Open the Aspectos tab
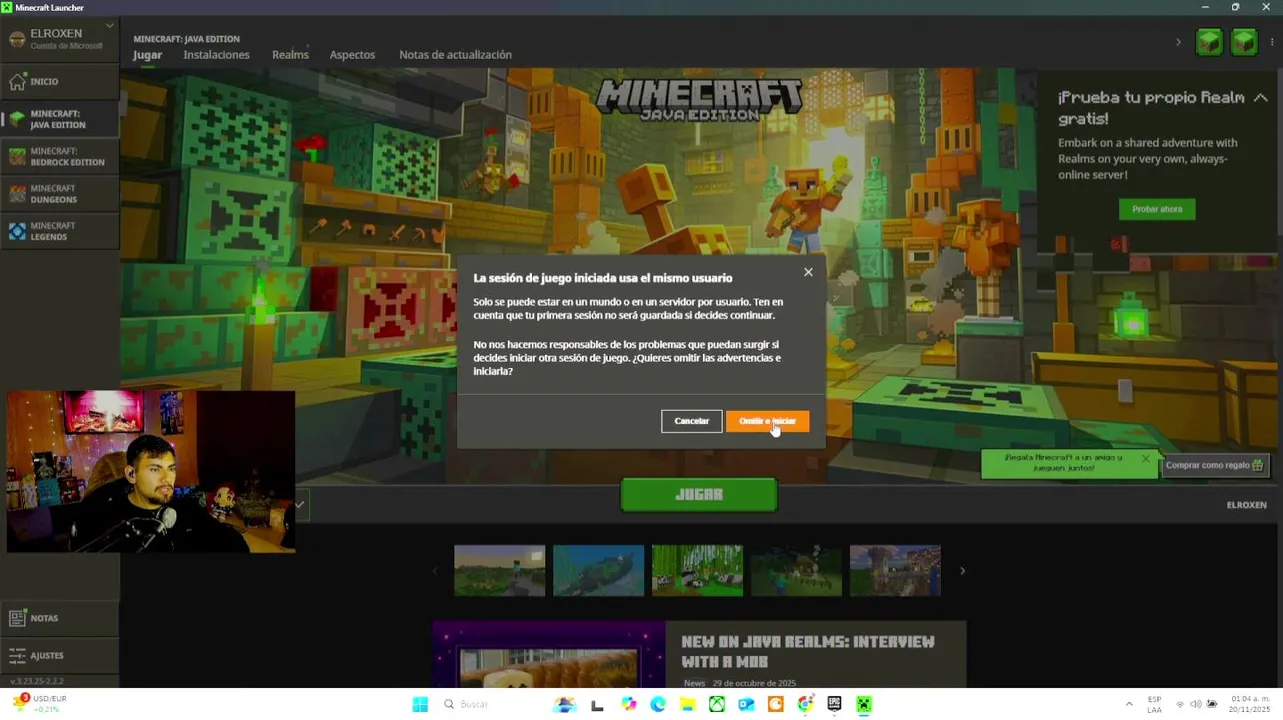 tap(352, 55)
